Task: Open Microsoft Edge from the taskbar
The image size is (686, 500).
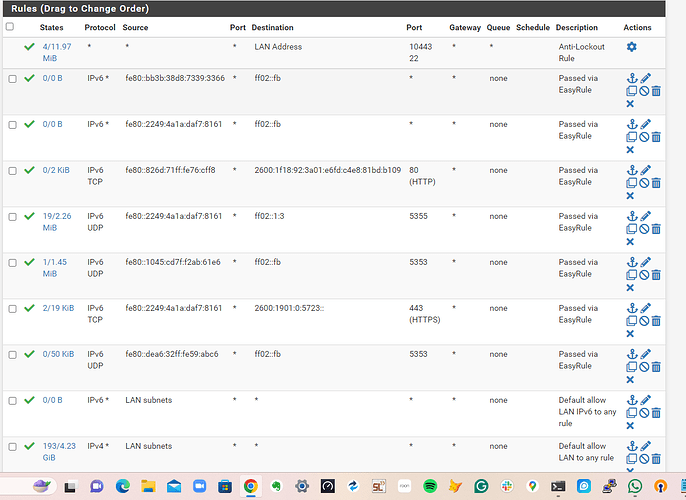Action: click(x=123, y=486)
